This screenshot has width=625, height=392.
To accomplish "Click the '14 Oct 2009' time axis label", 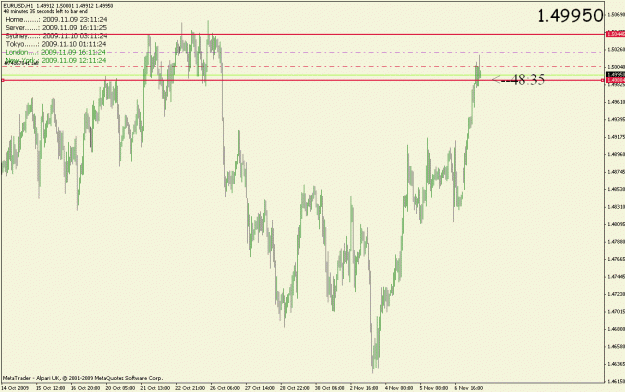I will pyautogui.click(x=15, y=388).
